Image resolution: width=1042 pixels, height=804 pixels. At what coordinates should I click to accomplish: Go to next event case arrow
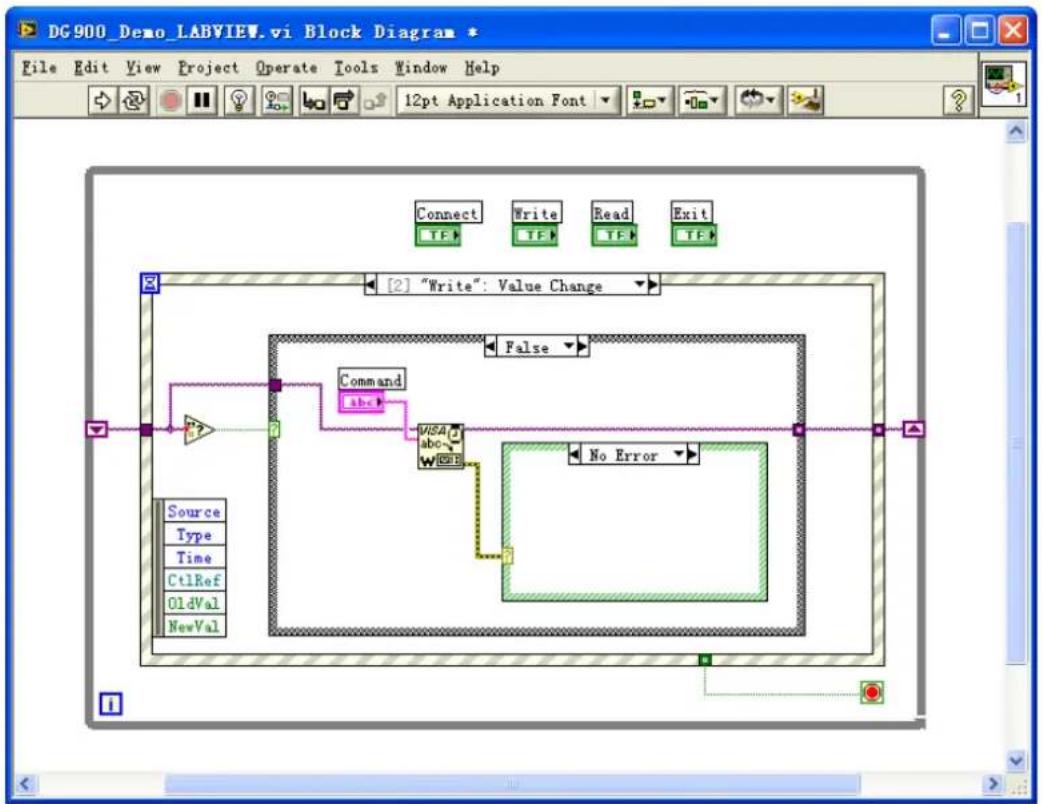coord(654,285)
